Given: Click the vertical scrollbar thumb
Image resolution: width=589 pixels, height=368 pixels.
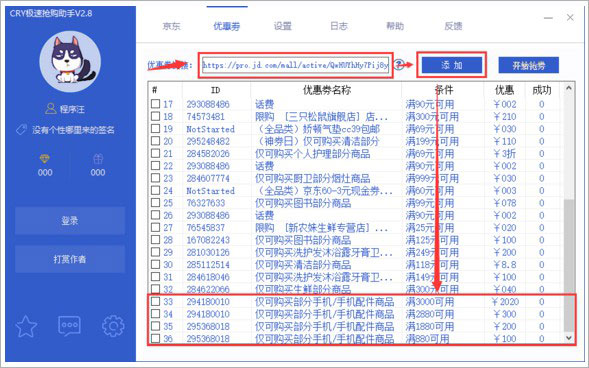Looking at the screenshot, I should click(569, 265).
